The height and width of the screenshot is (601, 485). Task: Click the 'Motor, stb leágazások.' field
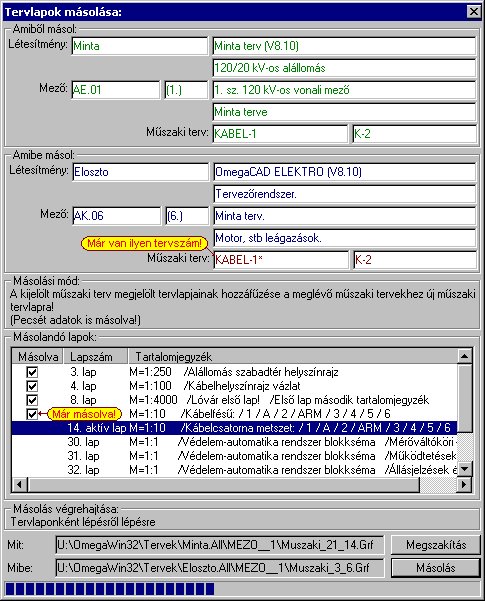tap(345, 238)
